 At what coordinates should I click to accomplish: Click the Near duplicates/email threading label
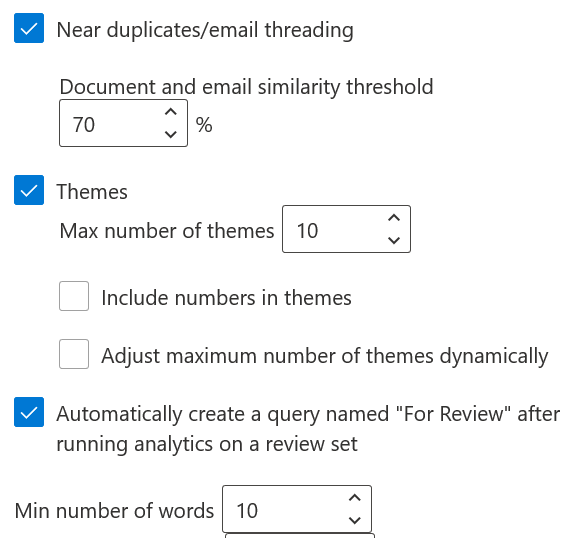click(x=205, y=30)
